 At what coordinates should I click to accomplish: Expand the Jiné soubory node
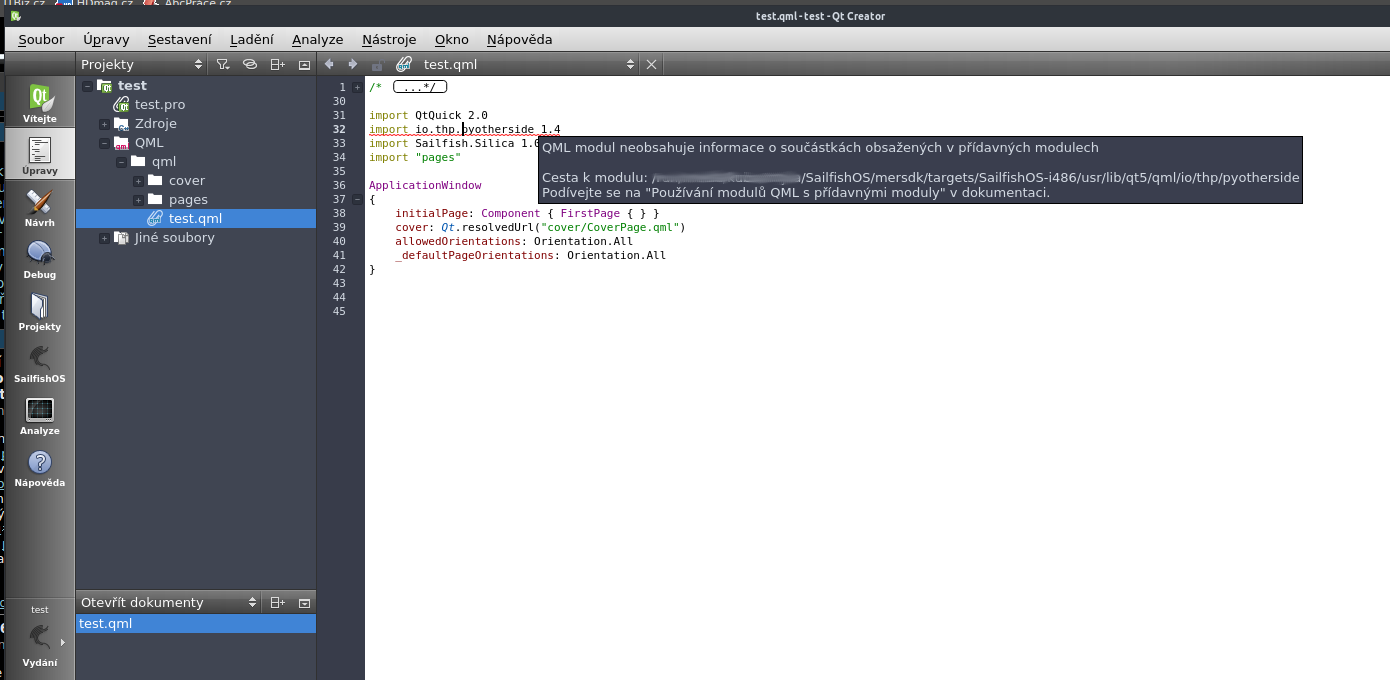104,238
